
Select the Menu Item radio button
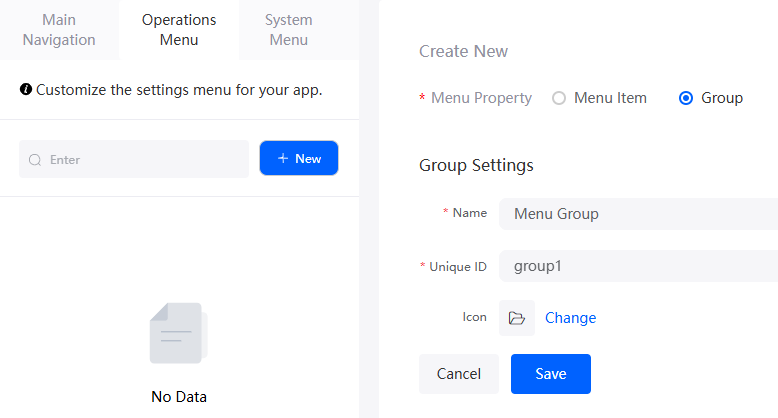[x=559, y=98]
